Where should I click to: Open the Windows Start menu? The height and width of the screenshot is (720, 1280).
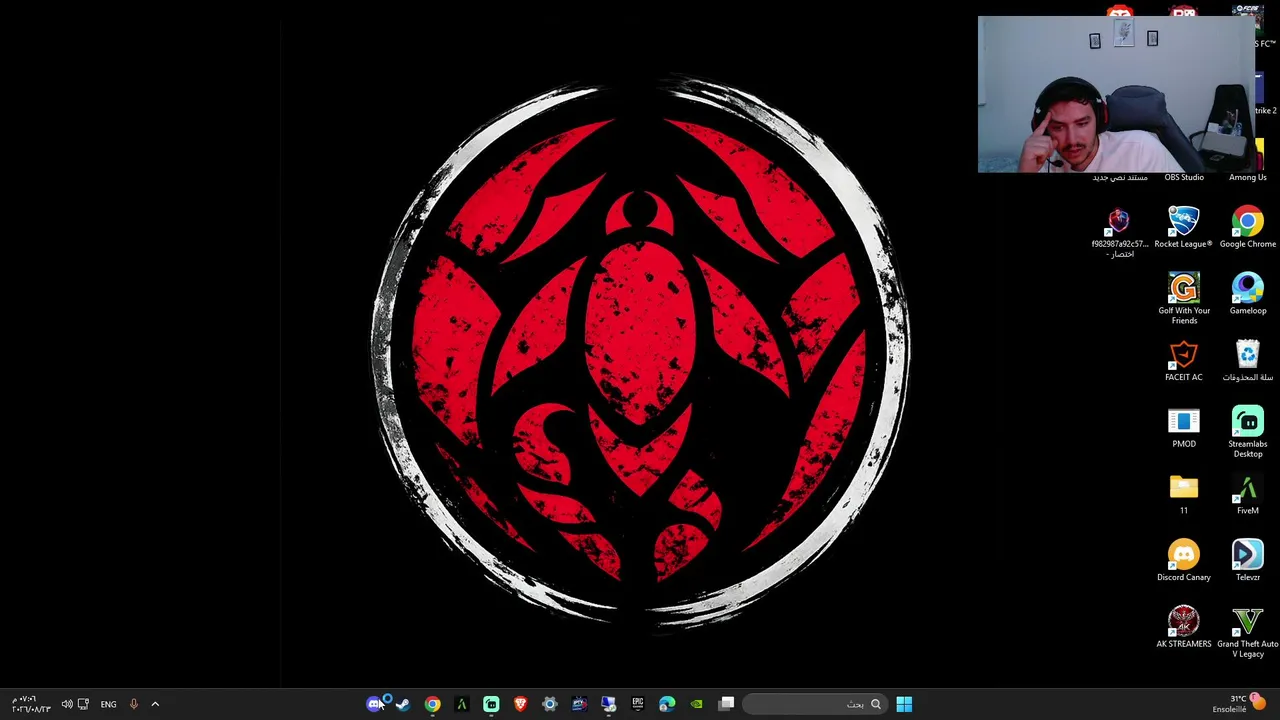pos(904,704)
